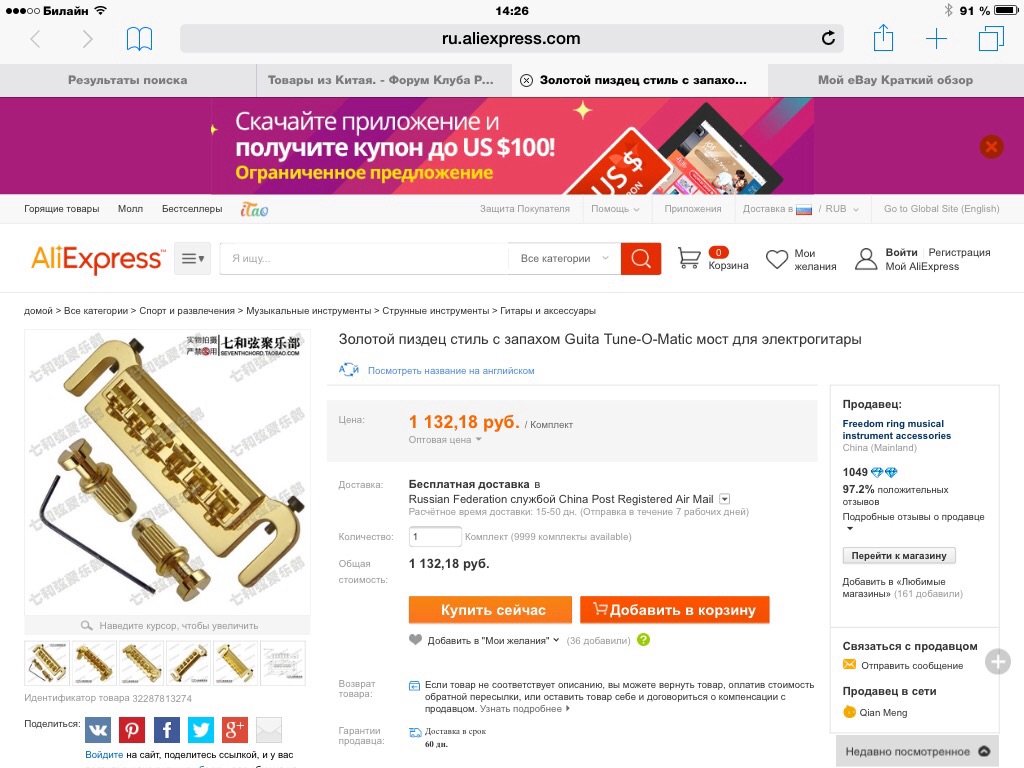Share product via VK icon
This screenshot has height=768, width=1024.
coord(98,729)
